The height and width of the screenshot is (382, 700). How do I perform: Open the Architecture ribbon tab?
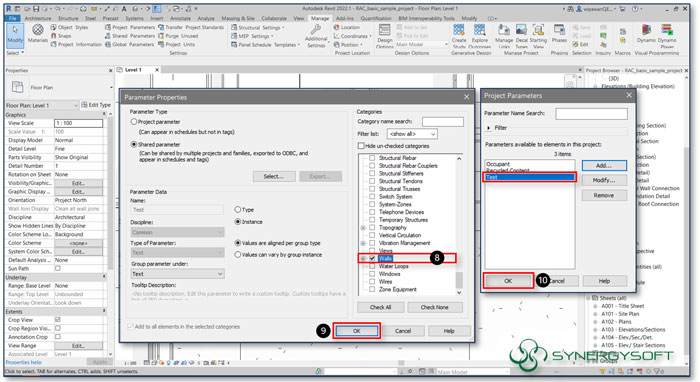point(38,18)
